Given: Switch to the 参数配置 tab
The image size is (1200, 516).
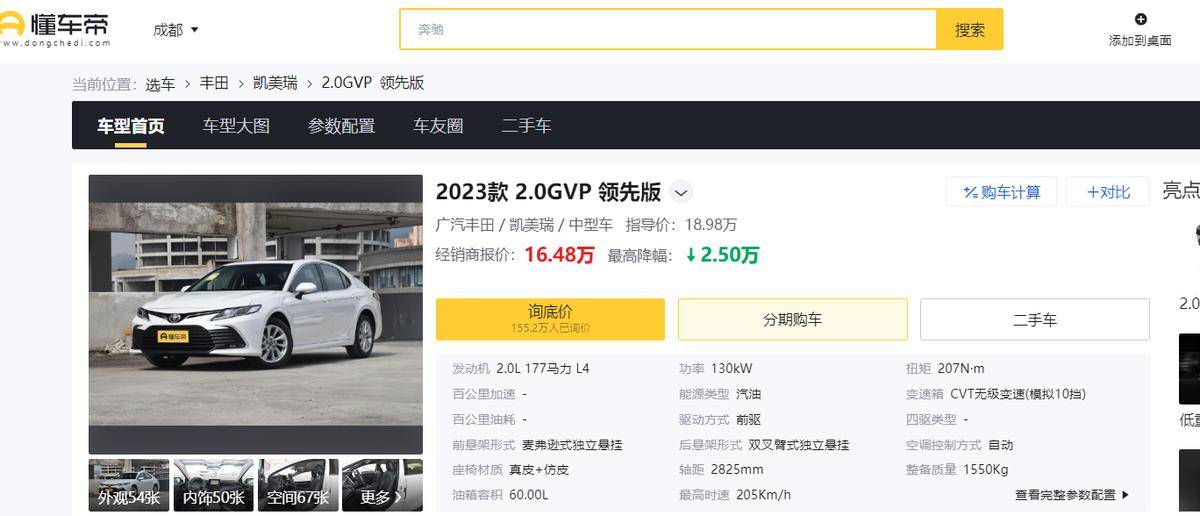Looking at the screenshot, I should [x=341, y=126].
